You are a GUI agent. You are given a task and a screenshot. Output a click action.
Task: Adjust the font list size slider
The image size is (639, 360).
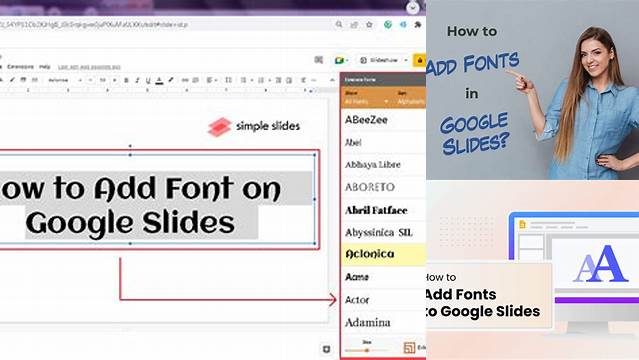(367, 350)
